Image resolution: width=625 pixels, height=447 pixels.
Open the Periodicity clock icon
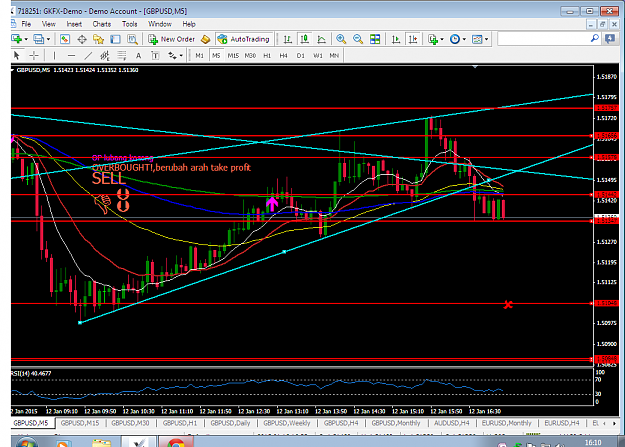[455, 39]
